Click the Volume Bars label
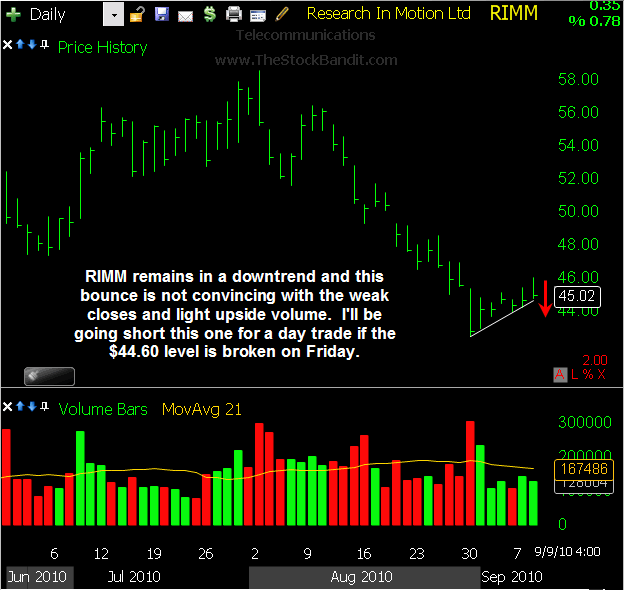The image size is (624, 590). click(103, 409)
